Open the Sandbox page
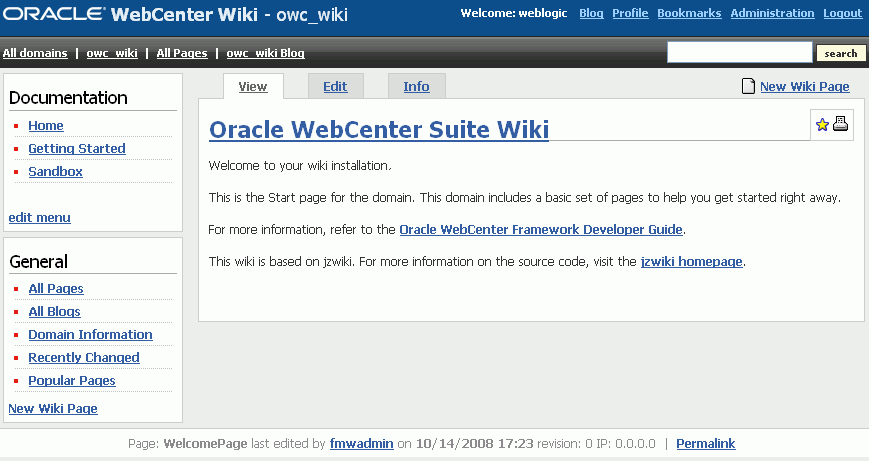Viewport: 869px width, 461px height. pos(55,172)
